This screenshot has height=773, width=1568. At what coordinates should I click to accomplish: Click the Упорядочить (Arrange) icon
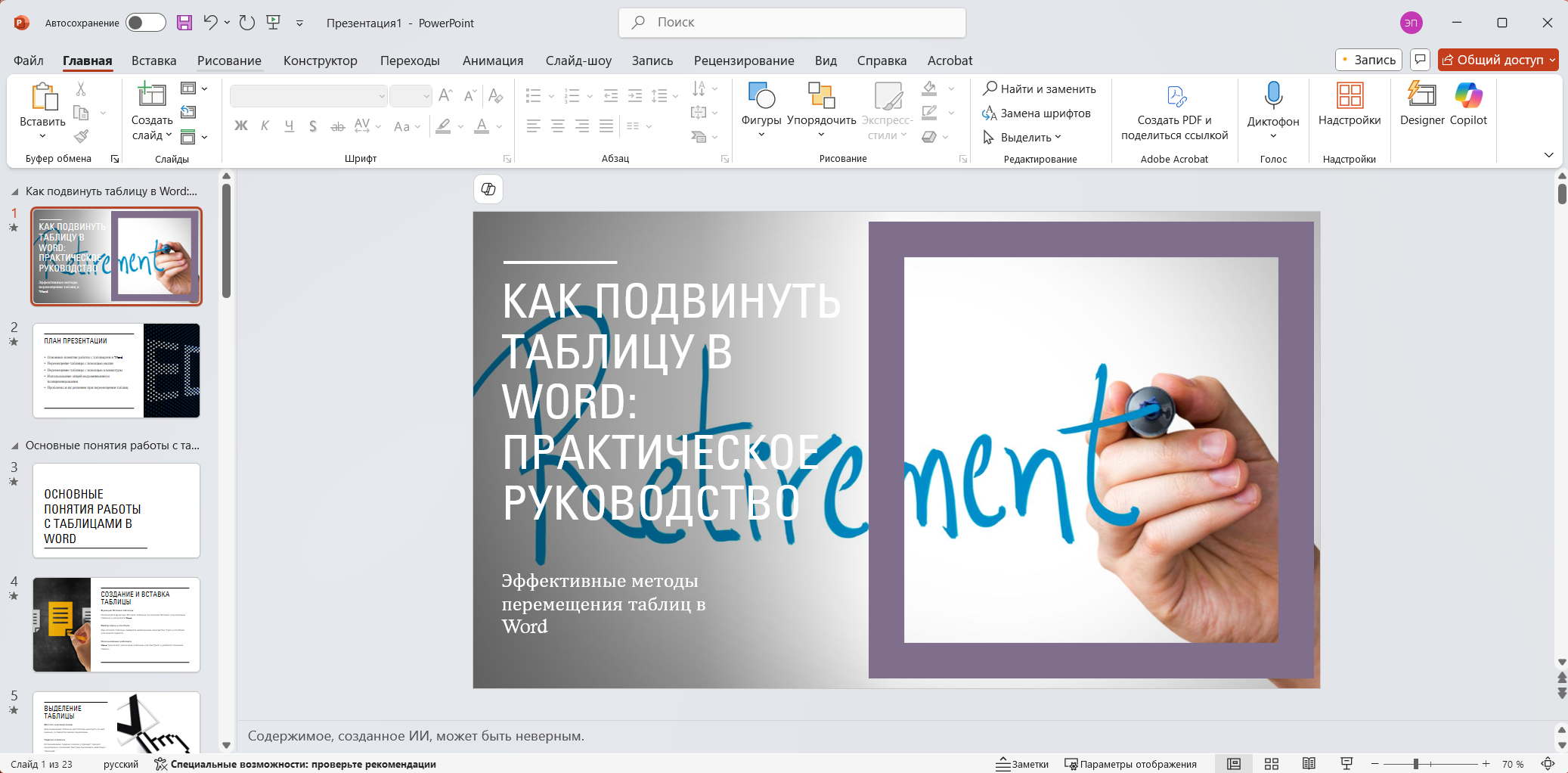pos(820,106)
